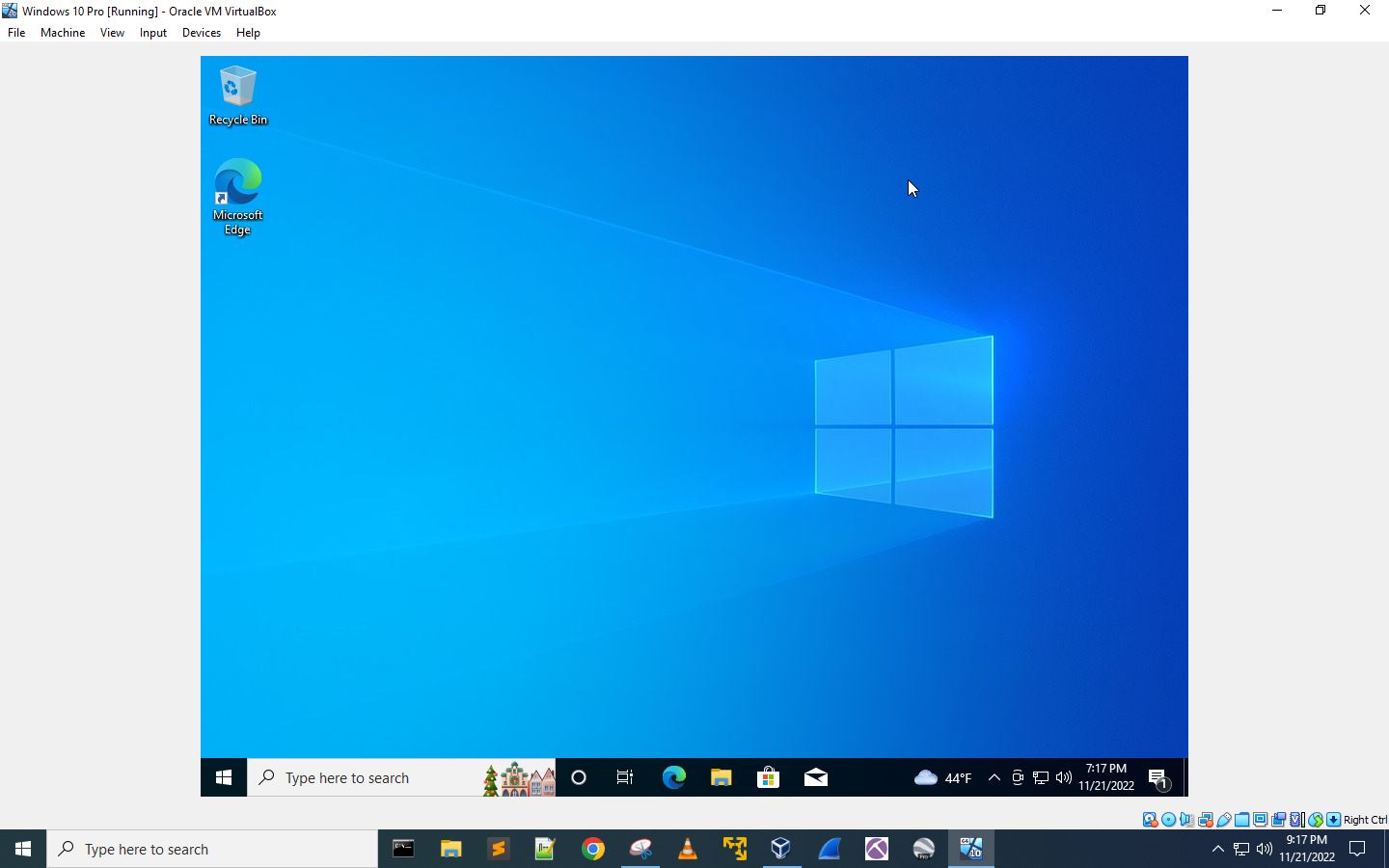Click VirtualBox CPU virtualization indicator
The height and width of the screenshot is (868, 1389).
1296,820
